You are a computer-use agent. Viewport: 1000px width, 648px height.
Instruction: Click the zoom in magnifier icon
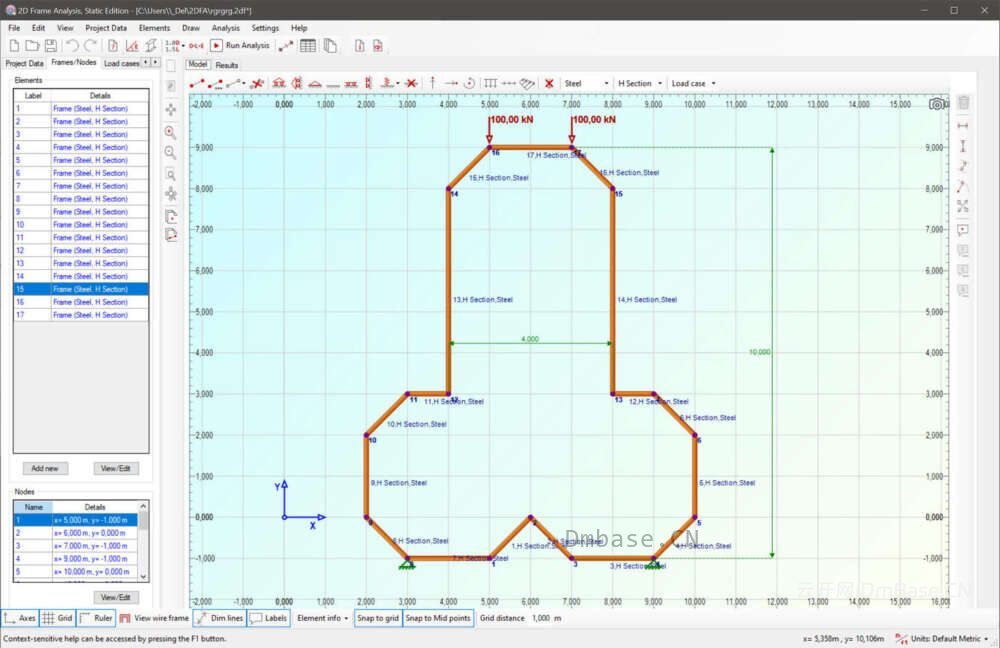[170, 132]
